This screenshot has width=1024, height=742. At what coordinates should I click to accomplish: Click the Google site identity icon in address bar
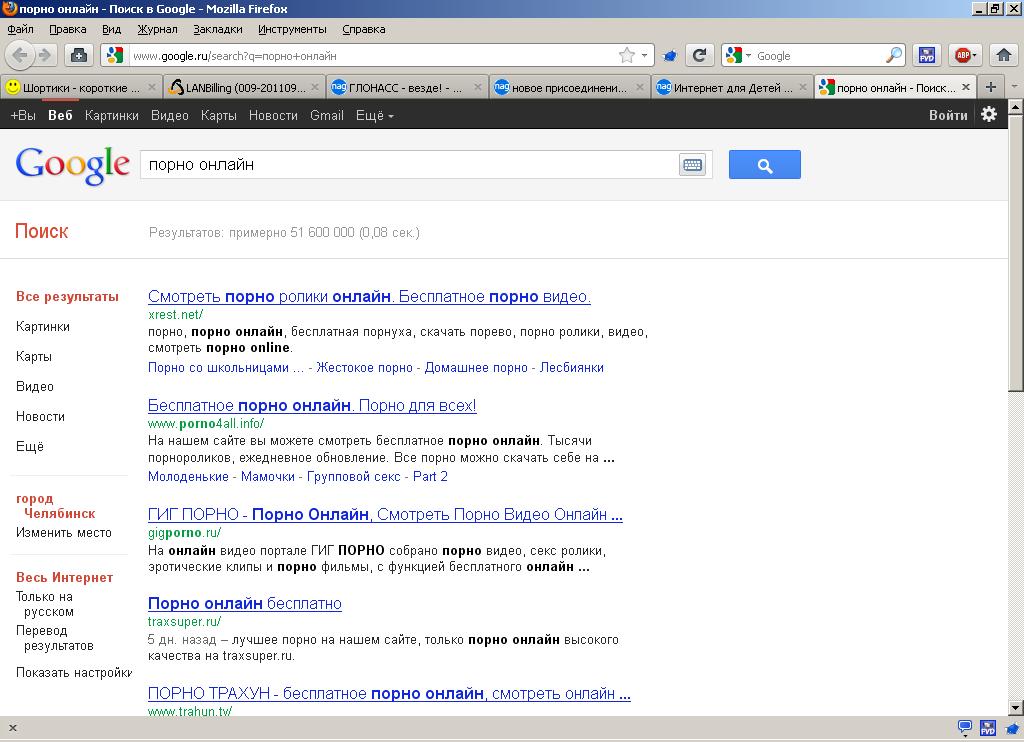[x=115, y=56]
